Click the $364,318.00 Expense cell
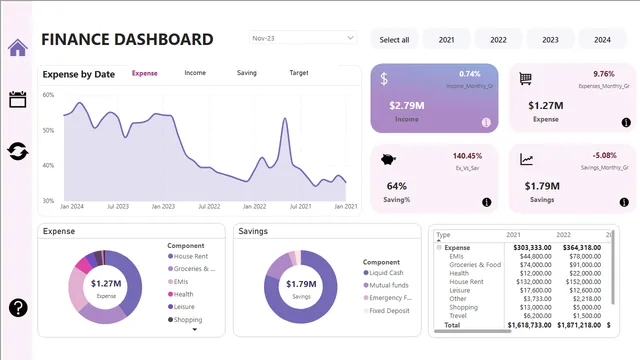 pyautogui.click(x=582, y=247)
